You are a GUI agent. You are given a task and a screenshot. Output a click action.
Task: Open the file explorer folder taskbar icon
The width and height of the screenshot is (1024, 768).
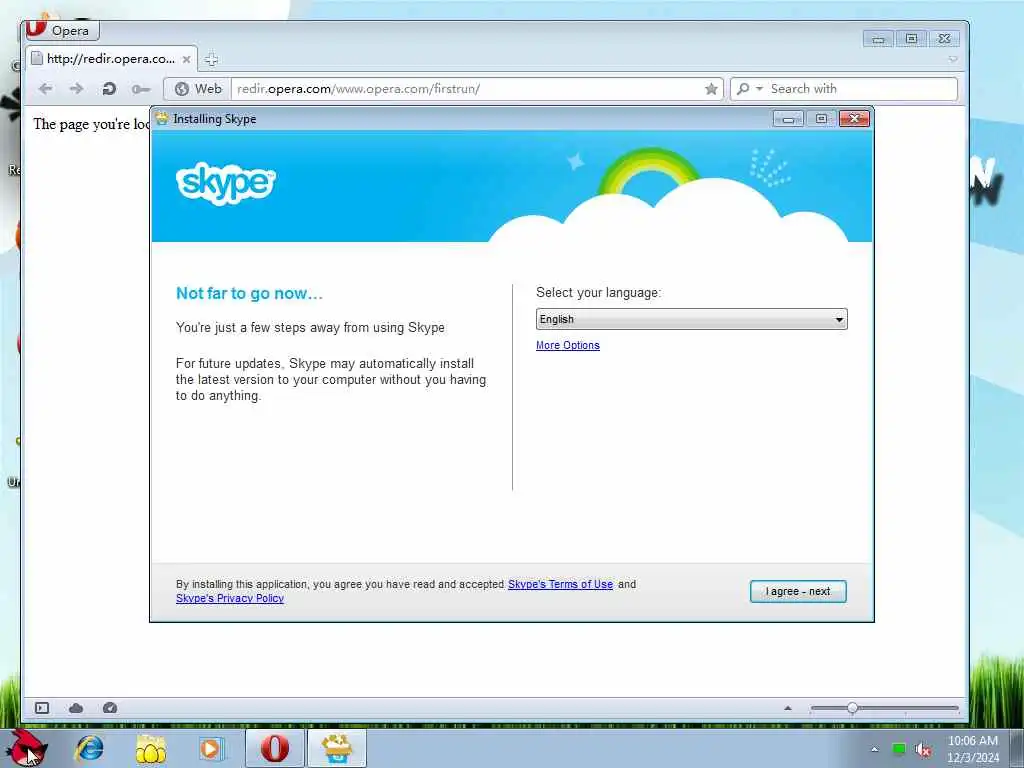coord(150,748)
